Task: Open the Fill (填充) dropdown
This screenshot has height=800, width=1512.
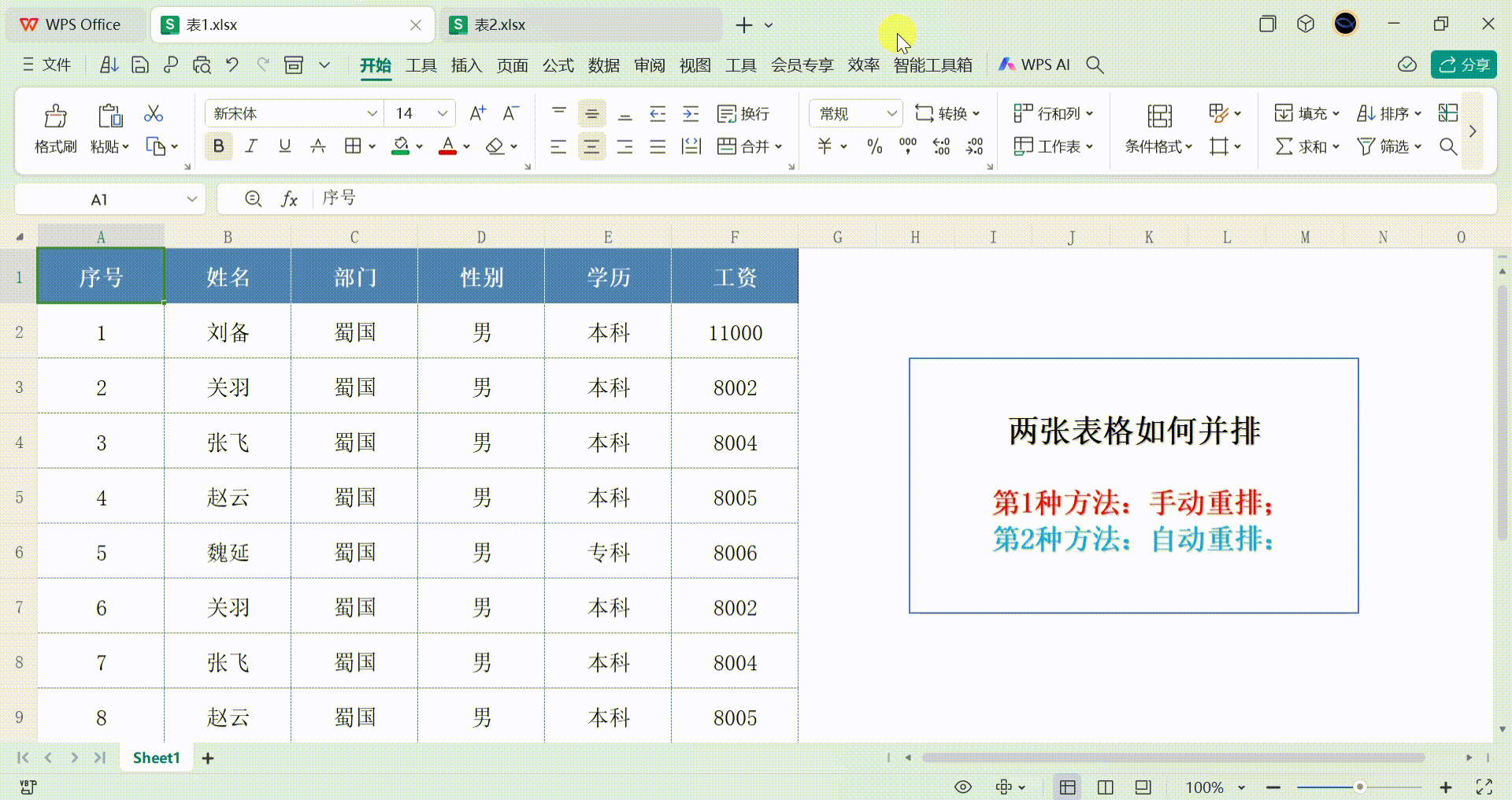Action: (1306, 113)
